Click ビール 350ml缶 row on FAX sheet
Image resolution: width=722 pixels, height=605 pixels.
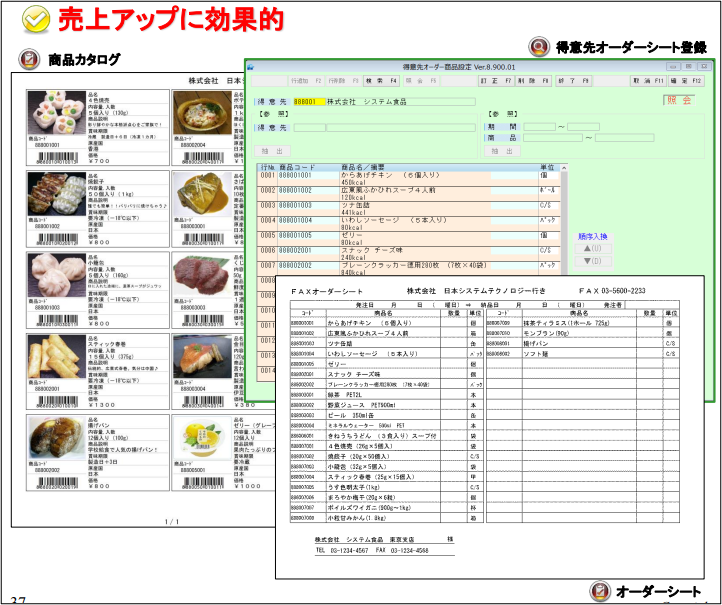pos(387,415)
